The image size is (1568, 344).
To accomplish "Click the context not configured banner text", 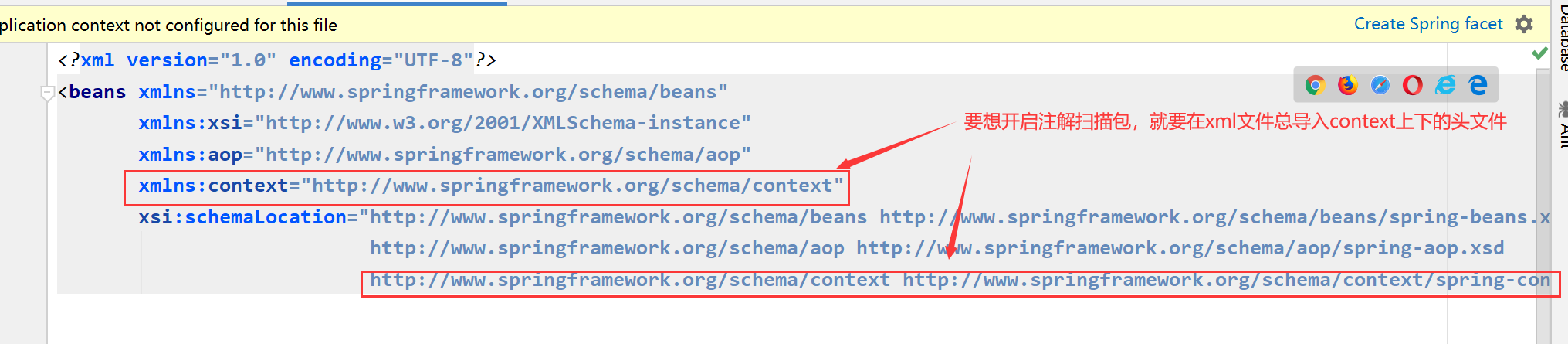I will 168,25.
